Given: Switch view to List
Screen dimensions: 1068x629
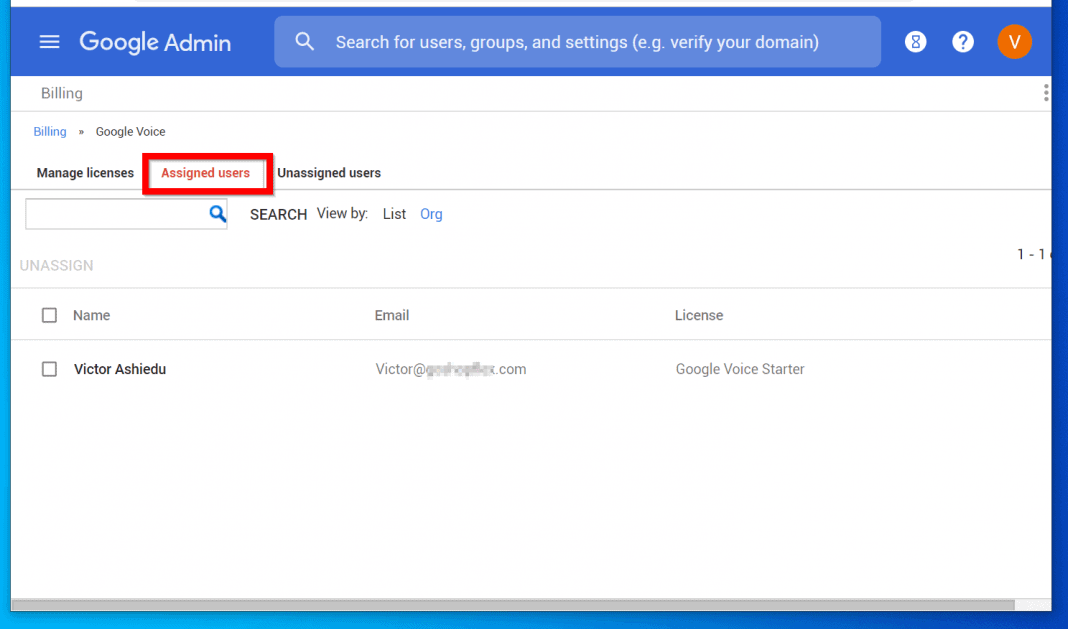Looking at the screenshot, I should point(393,213).
